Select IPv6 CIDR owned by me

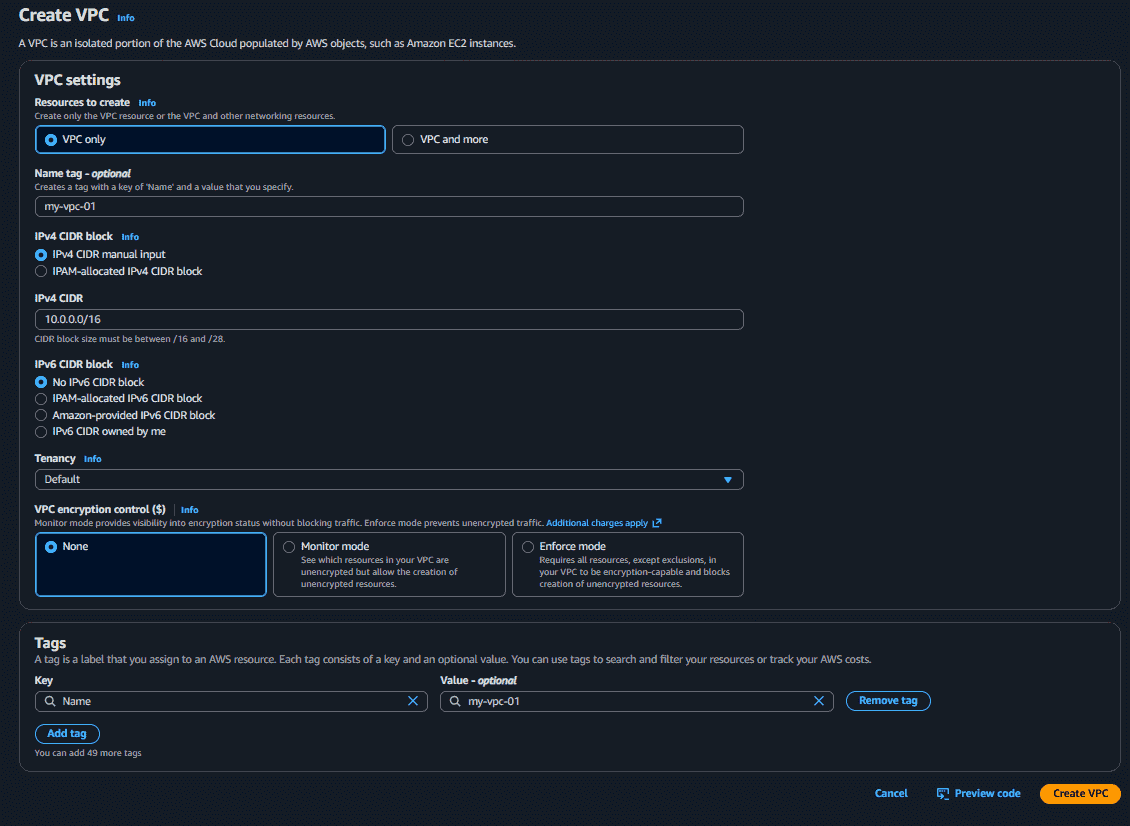point(100,432)
